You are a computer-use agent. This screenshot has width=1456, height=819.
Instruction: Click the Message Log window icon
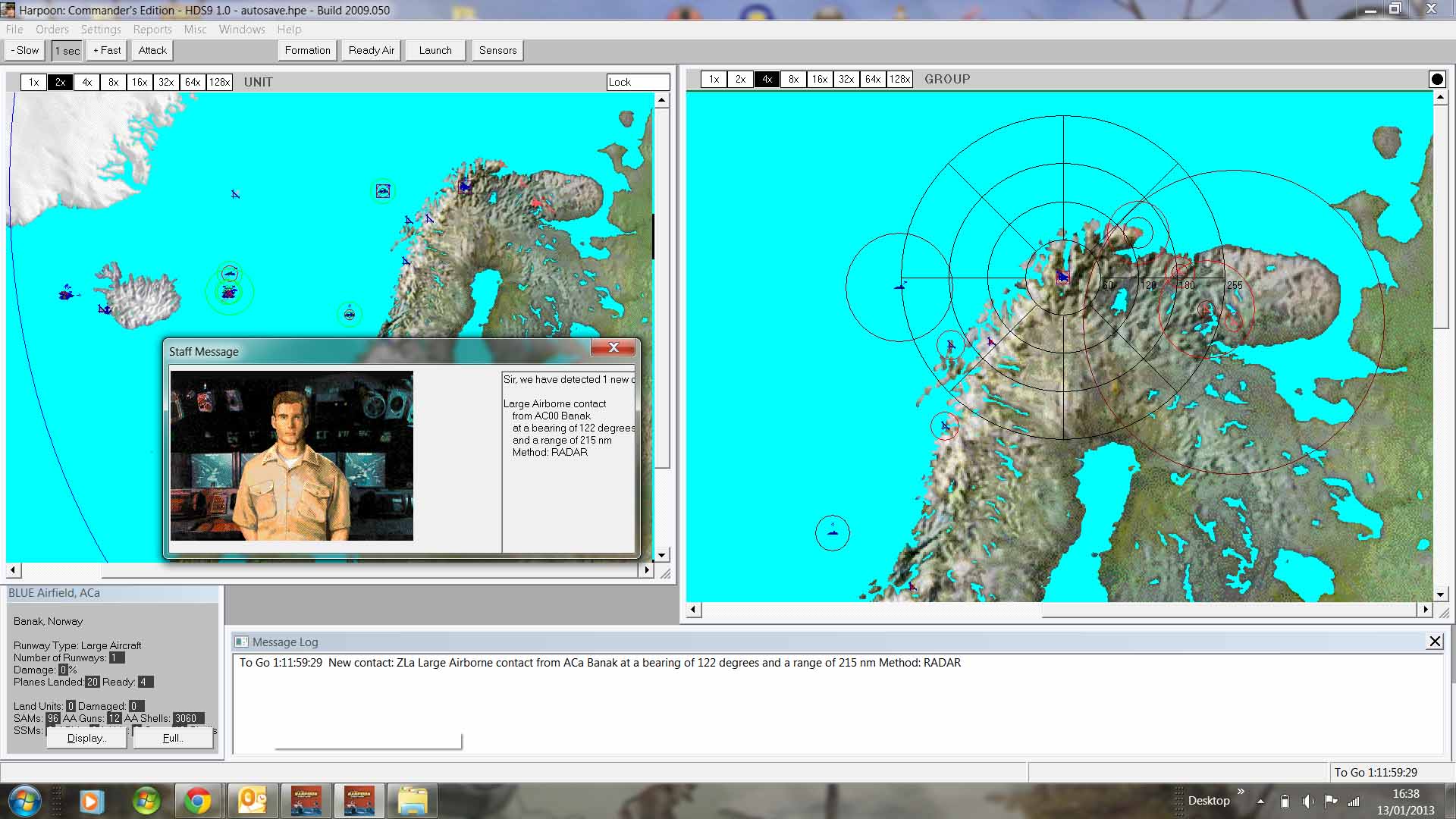(x=241, y=642)
